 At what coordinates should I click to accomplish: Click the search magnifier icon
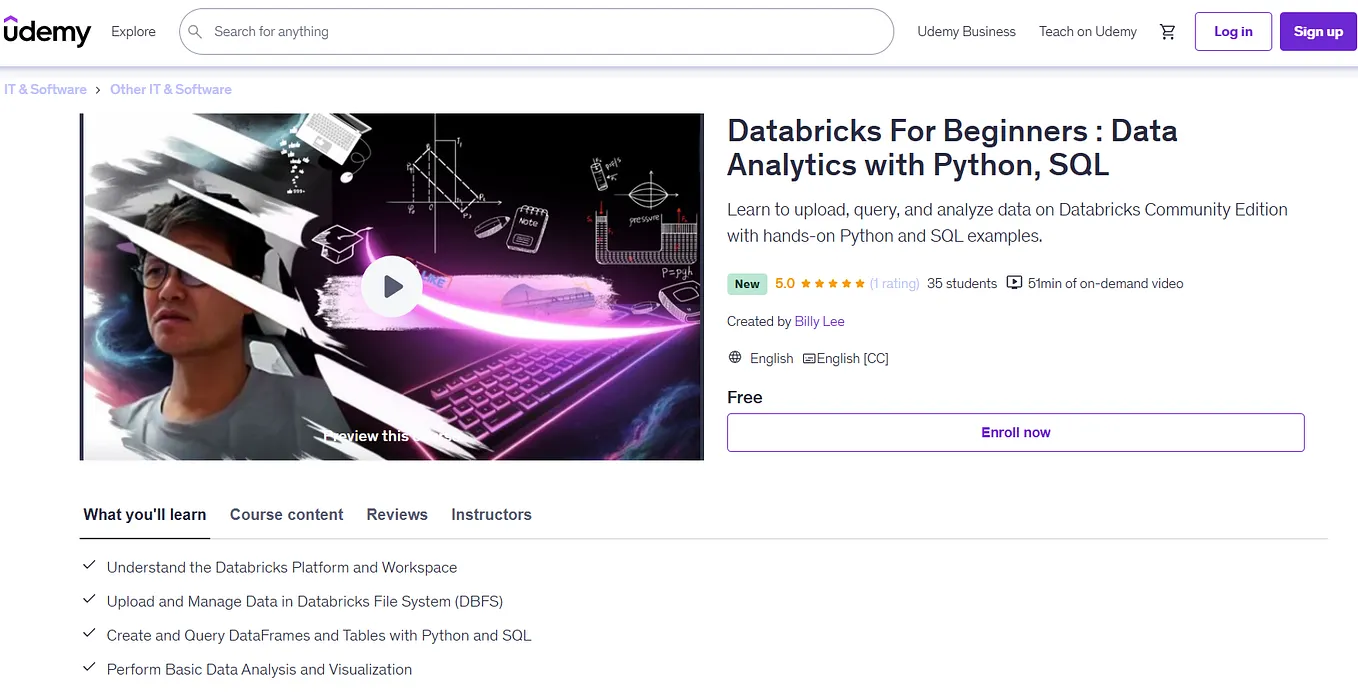(x=195, y=31)
